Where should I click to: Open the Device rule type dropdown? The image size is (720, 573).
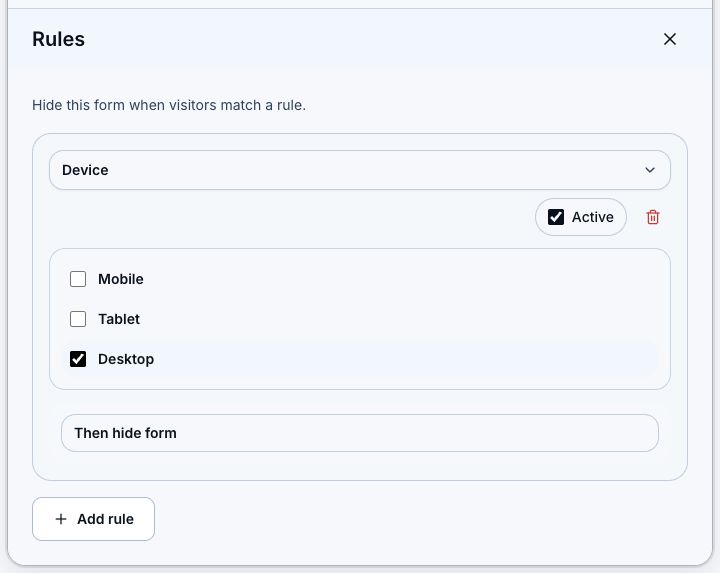point(360,170)
